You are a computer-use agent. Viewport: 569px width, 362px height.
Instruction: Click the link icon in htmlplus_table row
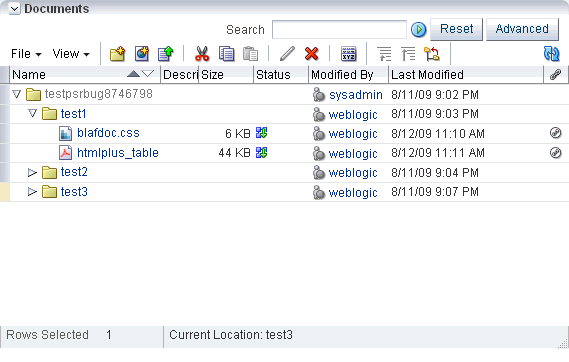pyautogui.click(x=556, y=153)
